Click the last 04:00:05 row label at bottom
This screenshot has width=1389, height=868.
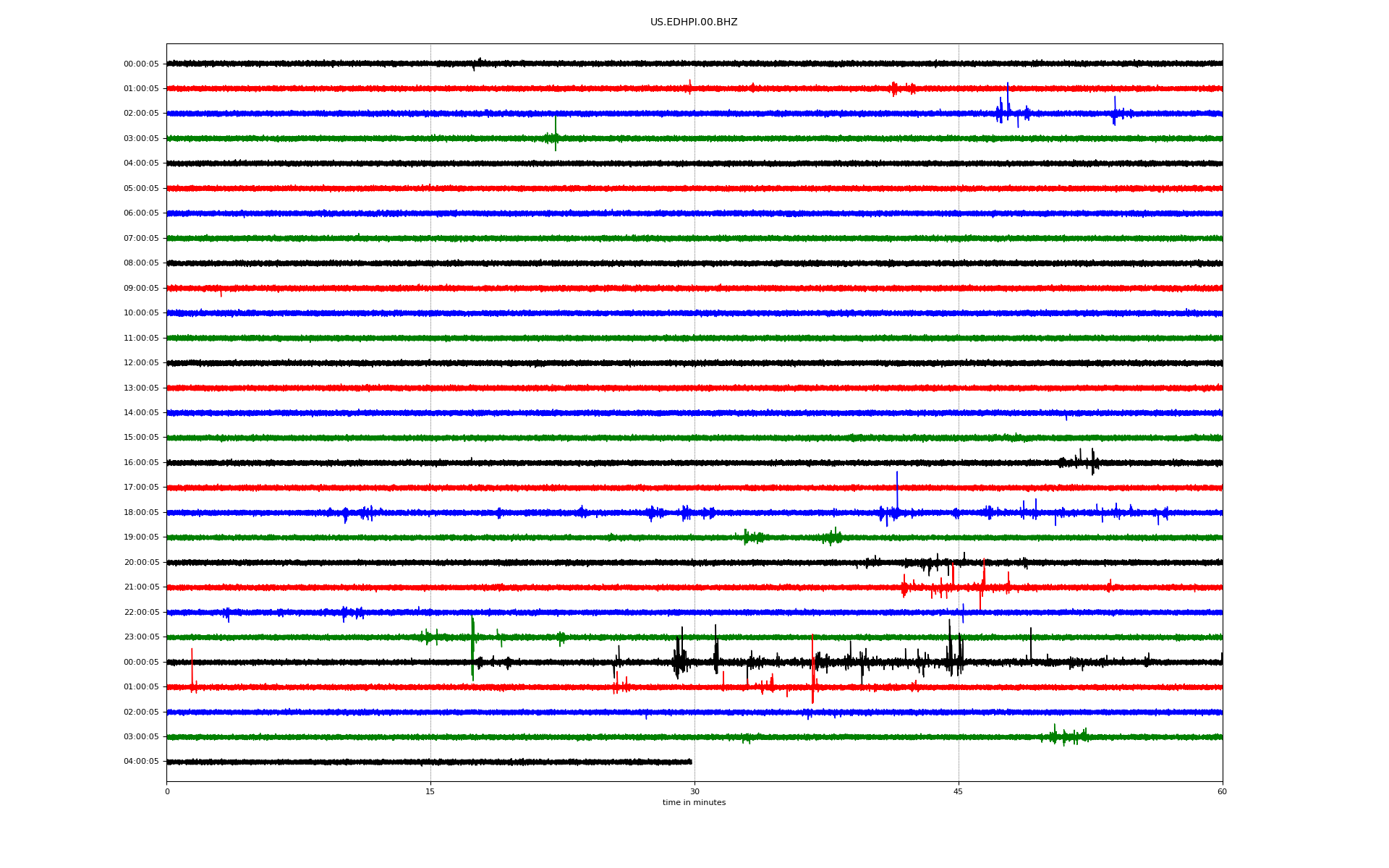pyautogui.click(x=141, y=762)
